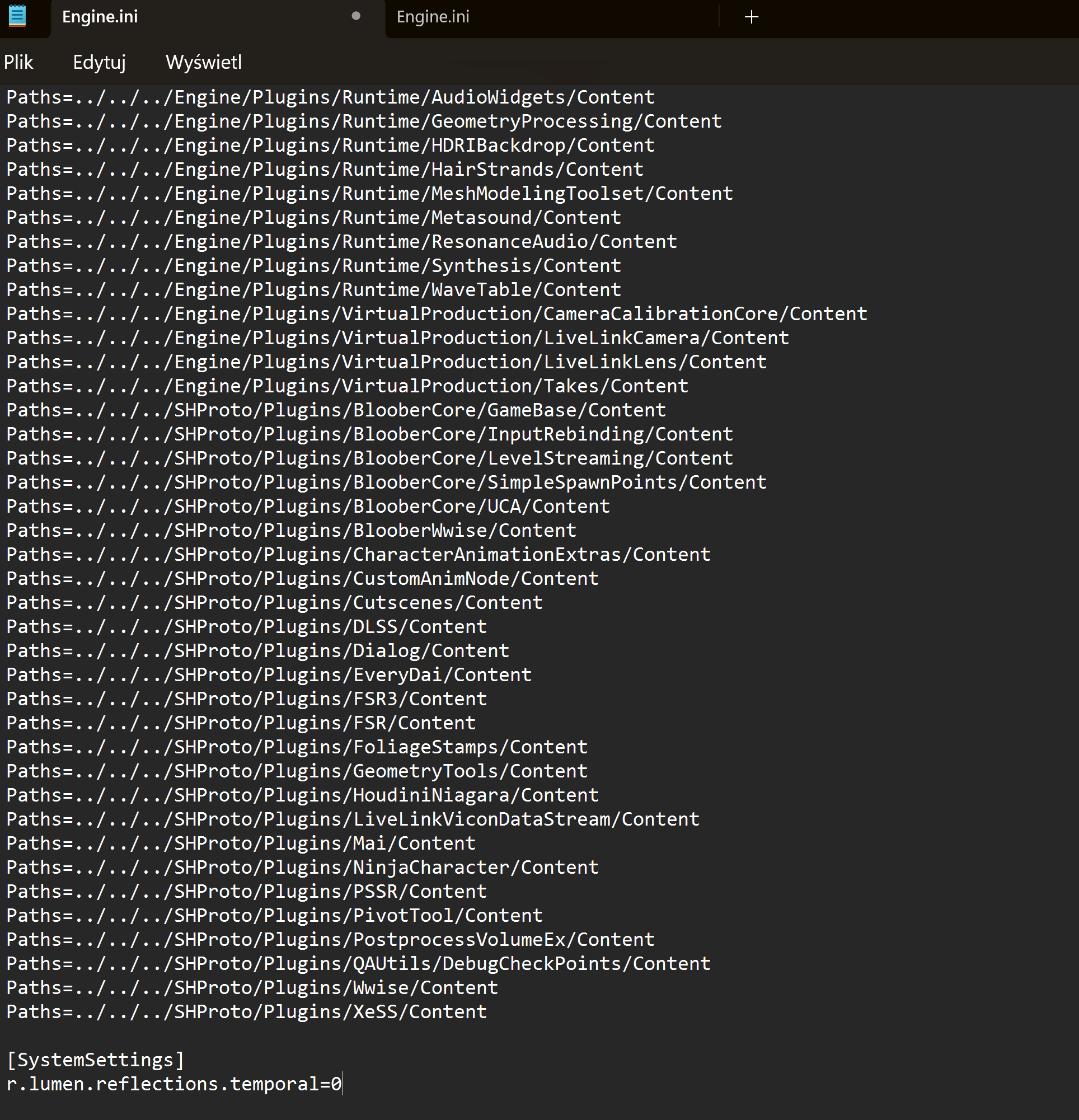
Task: Click the SimpleSpawnPoints/Content line
Action: coord(386,482)
